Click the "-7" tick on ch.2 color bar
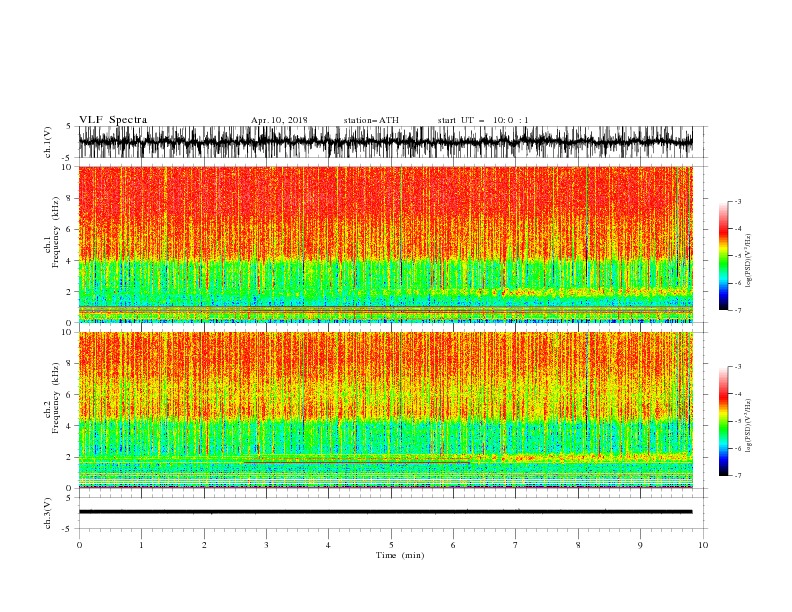The height and width of the screenshot is (612, 792). [738, 476]
